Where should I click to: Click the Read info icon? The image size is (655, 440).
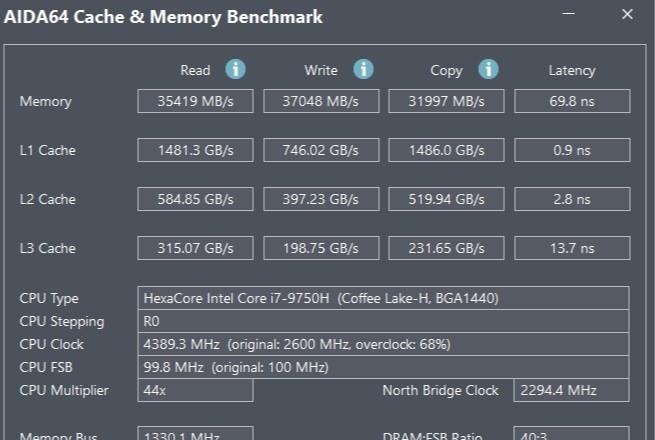coord(236,69)
